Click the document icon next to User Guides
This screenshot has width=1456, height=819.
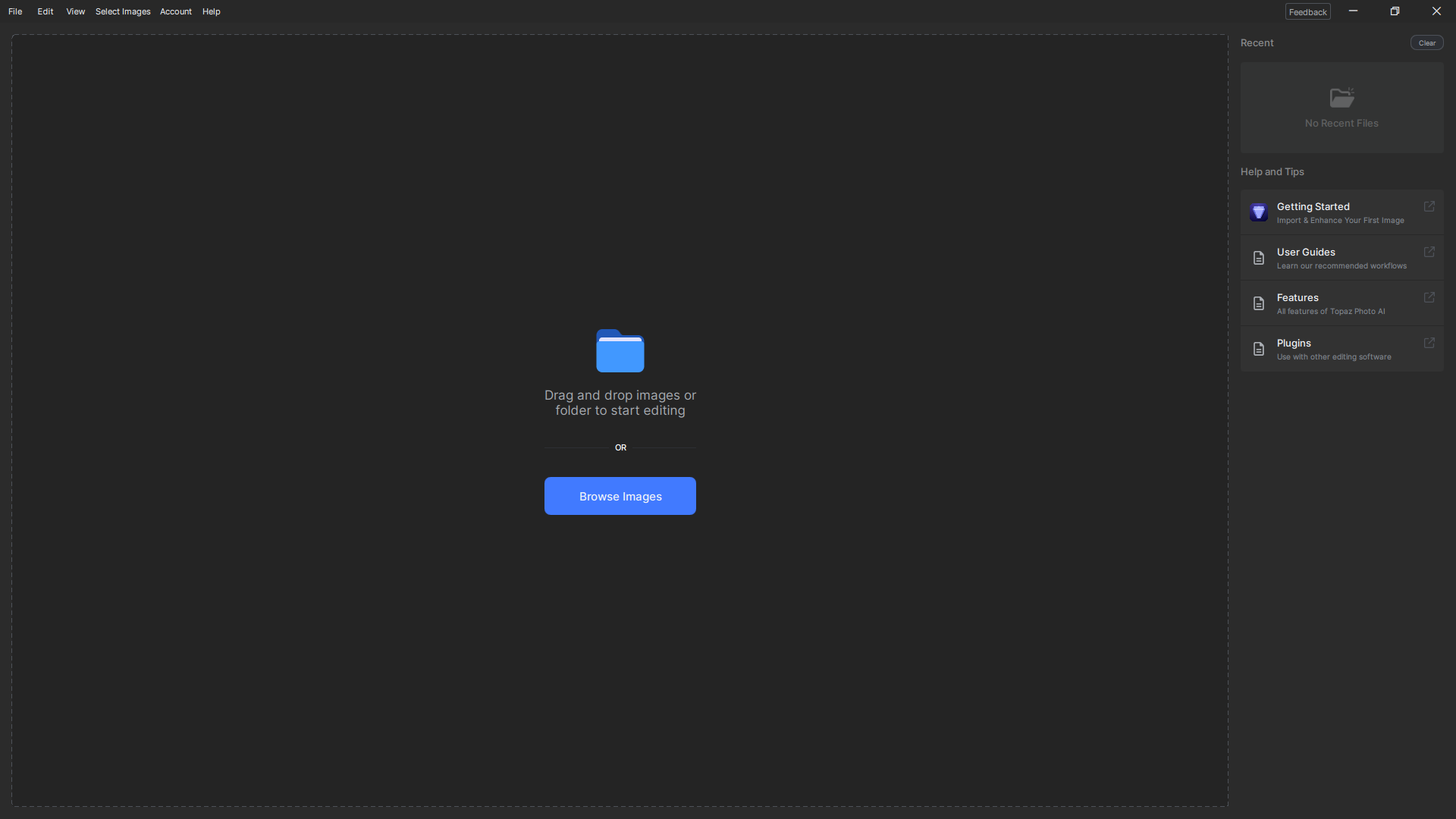[x=1259, y=258]
